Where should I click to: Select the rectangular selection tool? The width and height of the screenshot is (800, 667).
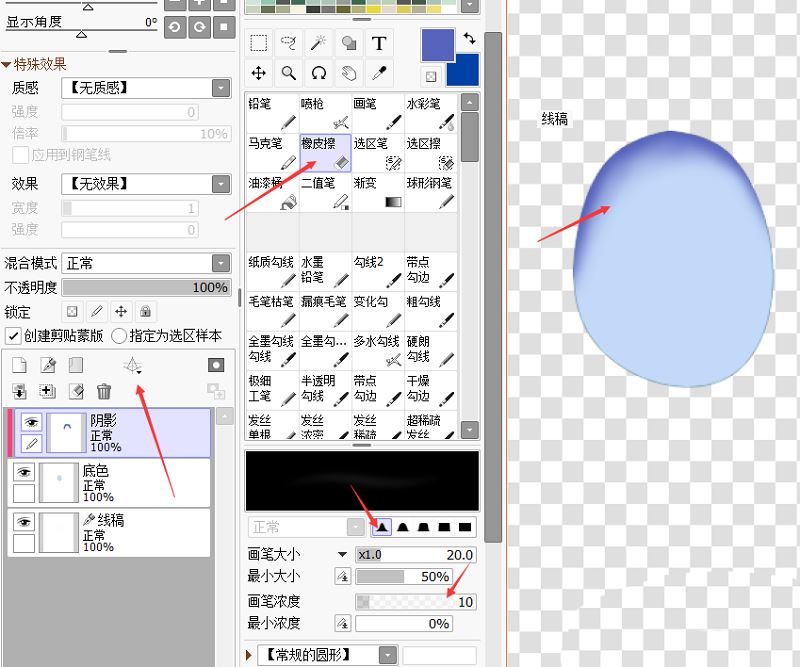pos(259,43)
